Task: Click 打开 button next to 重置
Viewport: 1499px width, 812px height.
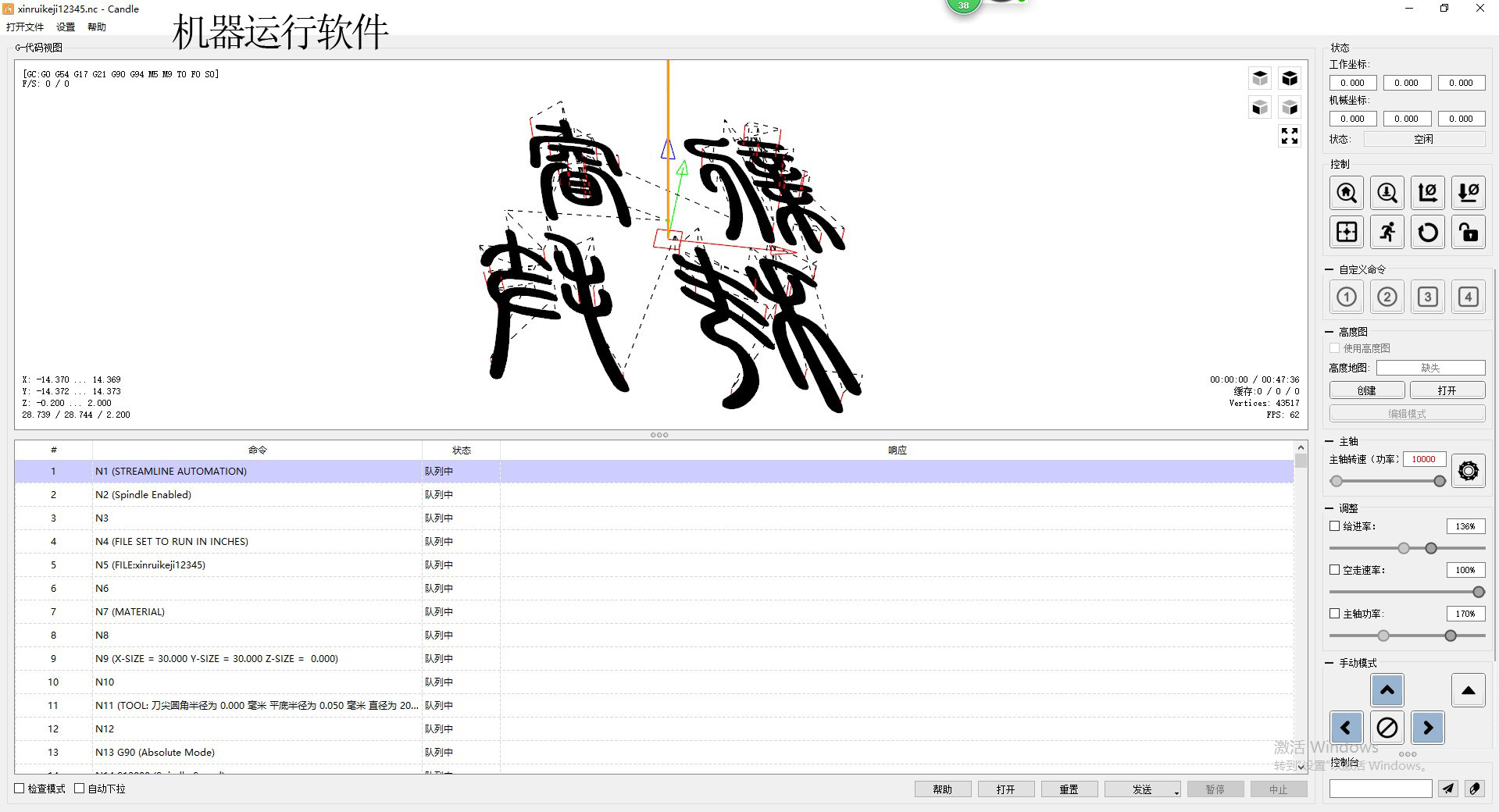Action: point(1006,789)
